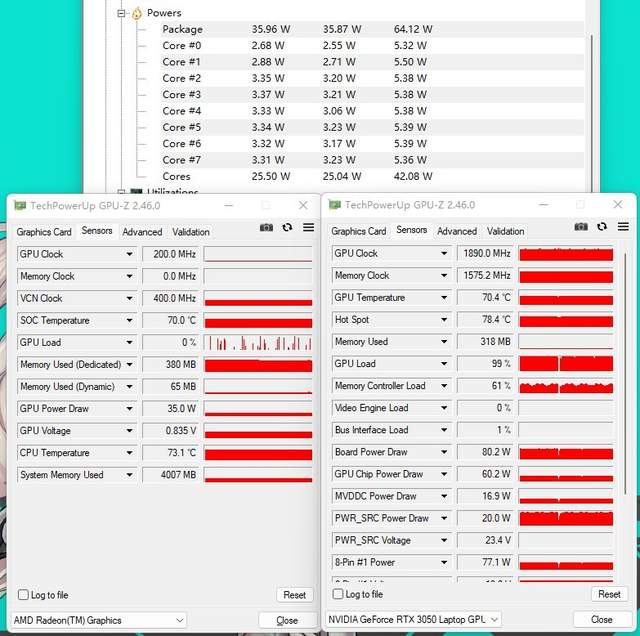Viewport: 640px width, 636px height.
Task: Open hamburger menu in left GPU-Z window
Action: 309,227
